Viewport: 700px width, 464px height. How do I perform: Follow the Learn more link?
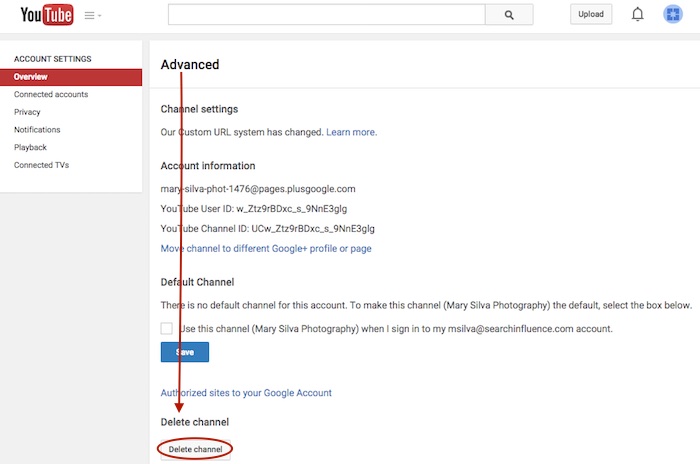(x=351, y=132)
